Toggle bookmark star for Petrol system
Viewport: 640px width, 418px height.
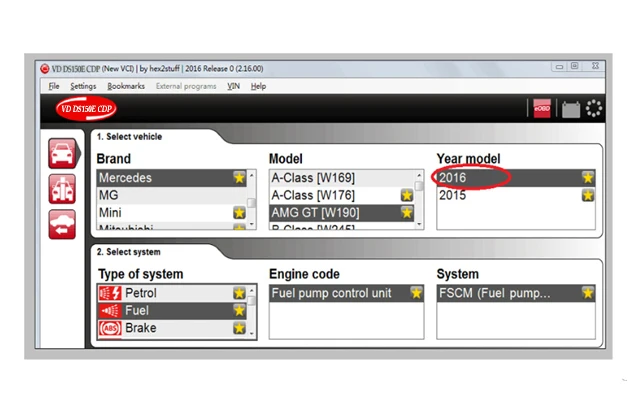(x=239, y=293)
